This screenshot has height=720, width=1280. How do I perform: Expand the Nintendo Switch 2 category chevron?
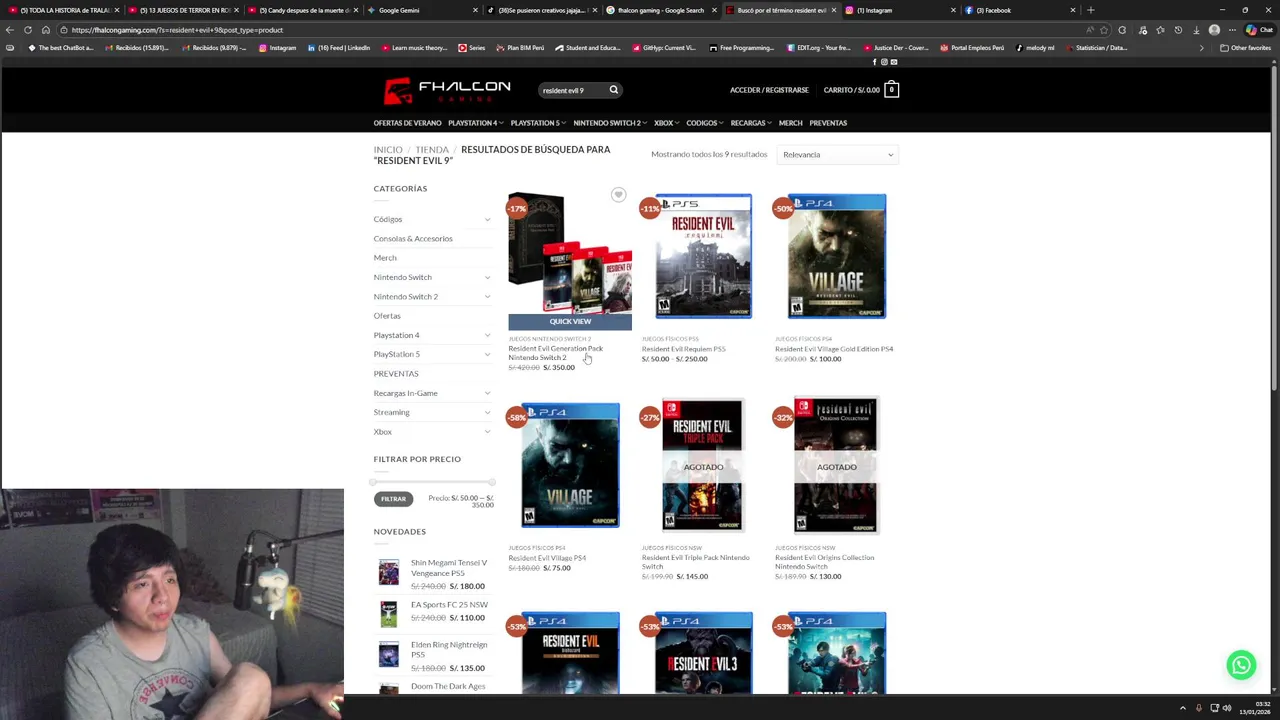(x=488, y=297)
